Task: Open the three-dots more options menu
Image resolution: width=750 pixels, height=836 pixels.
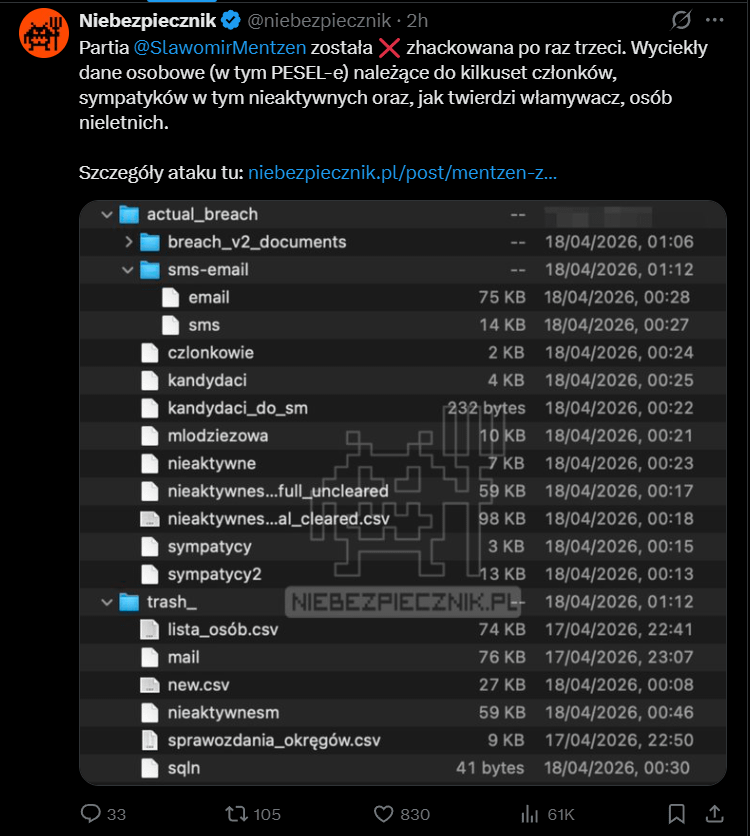Action: coord(714,20)
